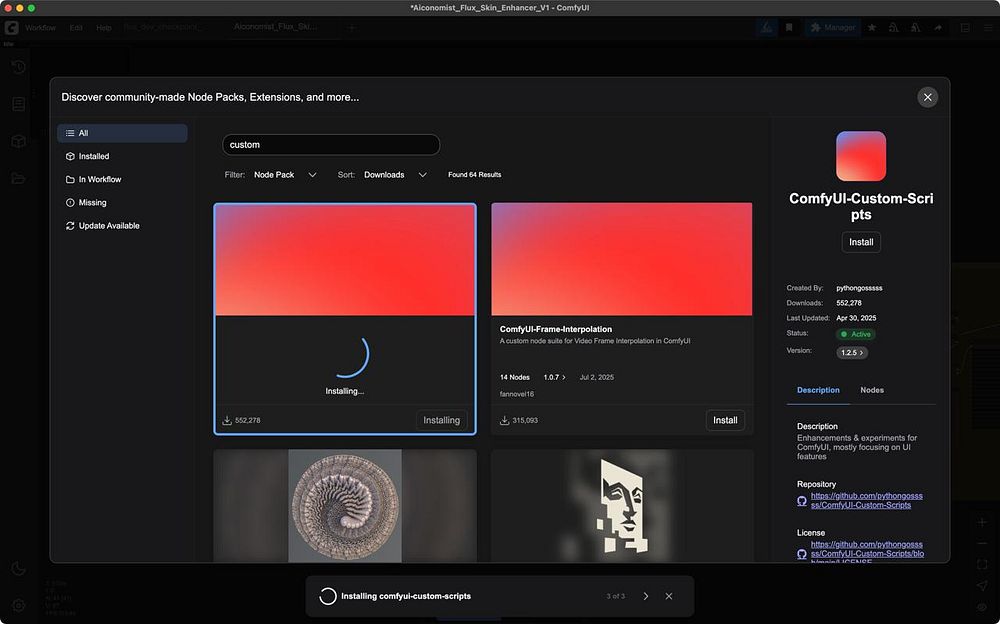Switch to the Nodes tab
Screen dimensions: 1000x624
[872, 390]
